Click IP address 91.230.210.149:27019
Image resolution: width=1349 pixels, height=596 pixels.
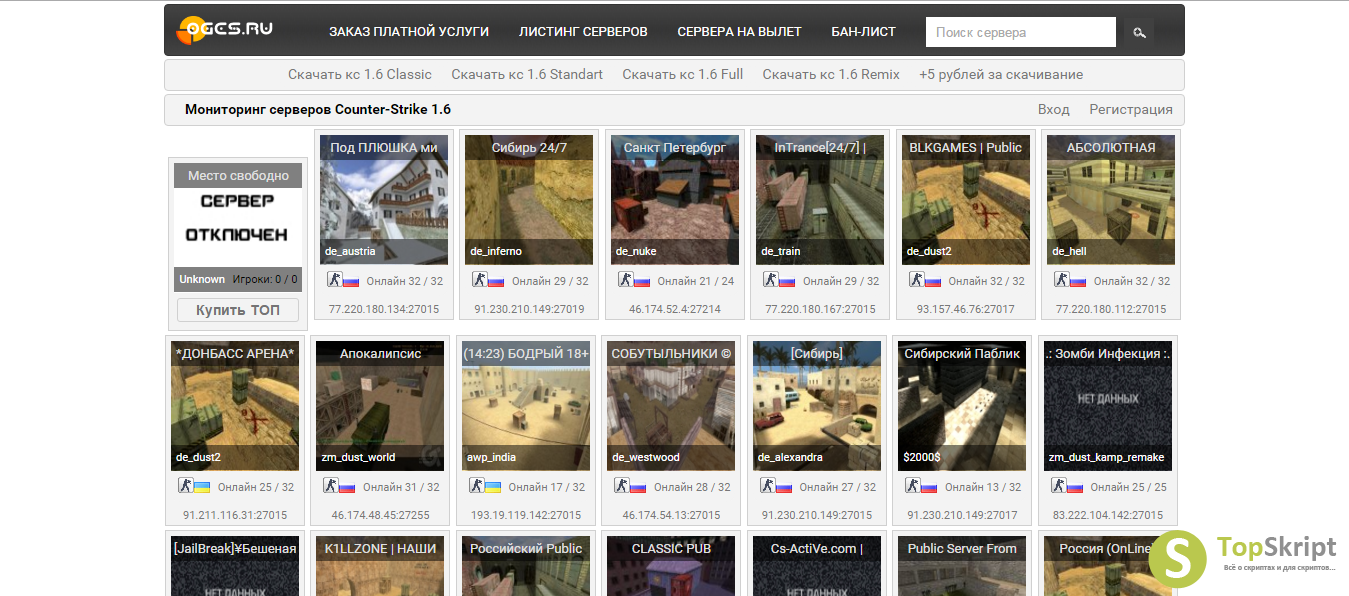(529, 309)
